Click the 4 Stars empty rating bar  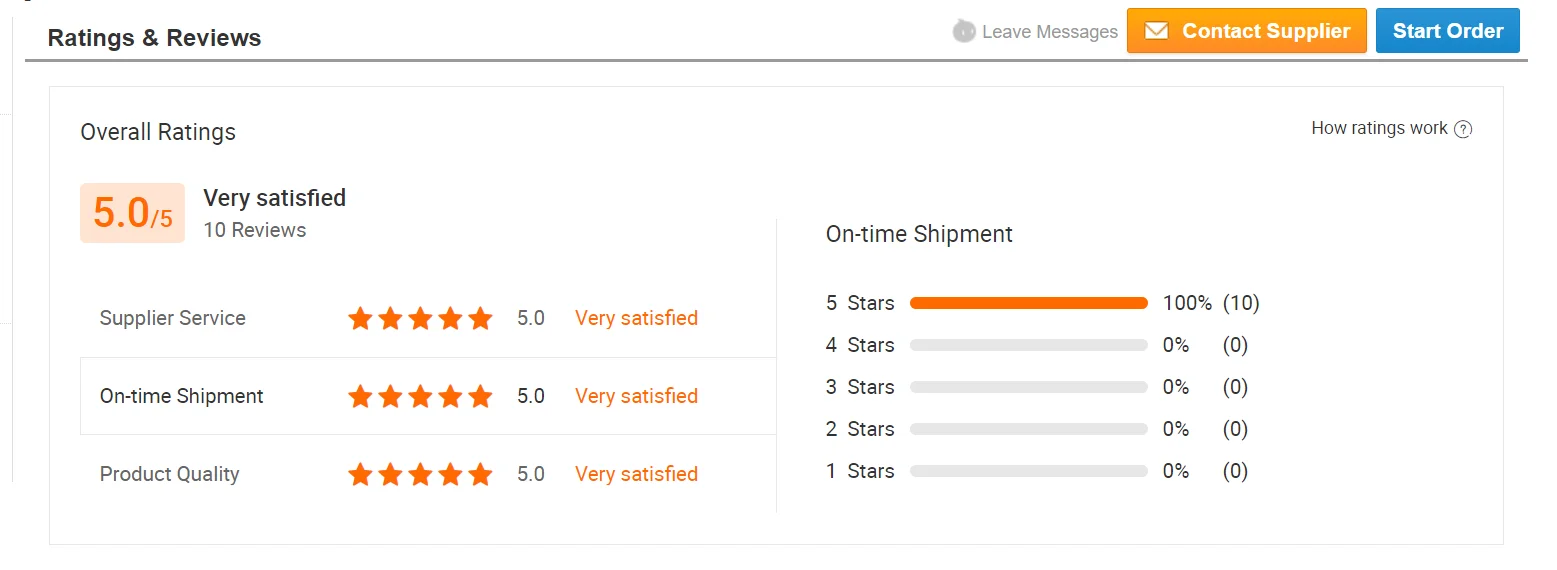(1028, 345)
